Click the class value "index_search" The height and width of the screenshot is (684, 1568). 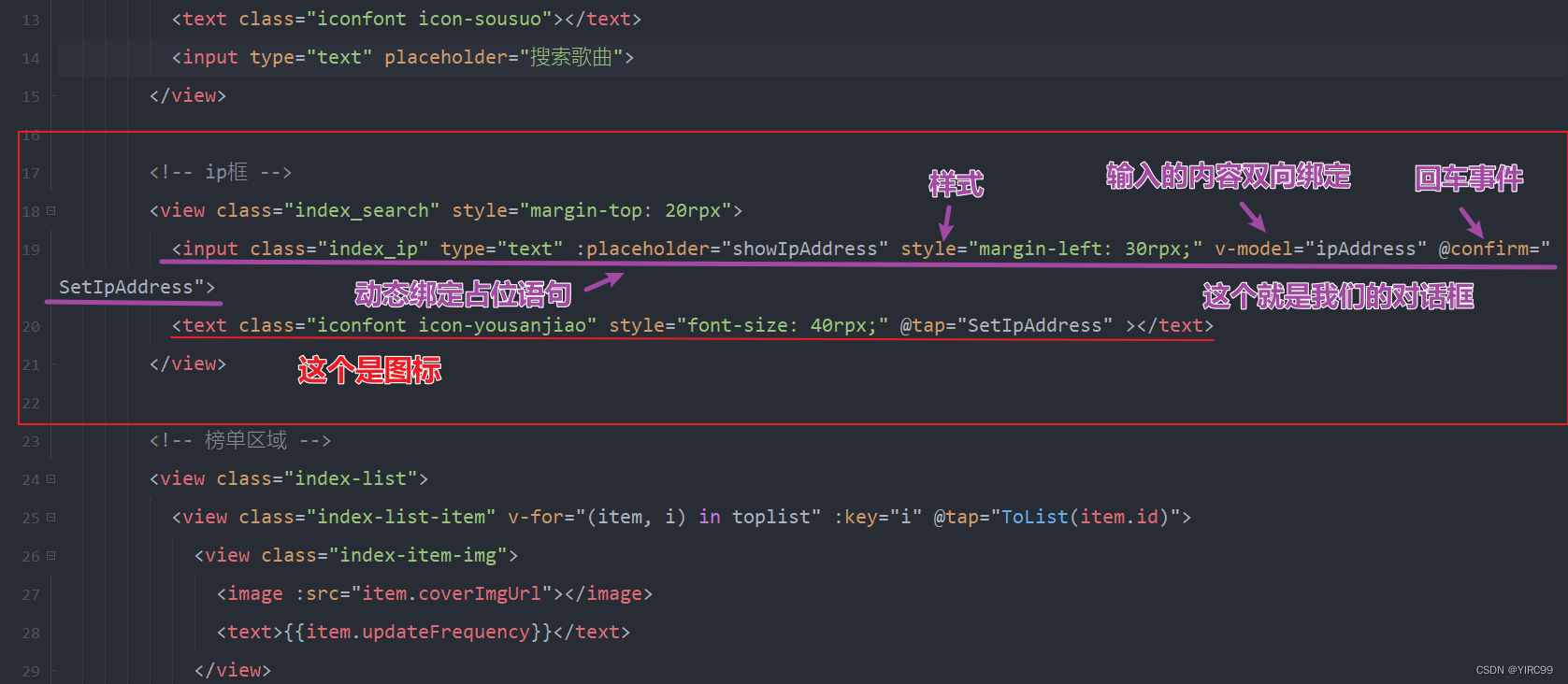tap(362, 210)
